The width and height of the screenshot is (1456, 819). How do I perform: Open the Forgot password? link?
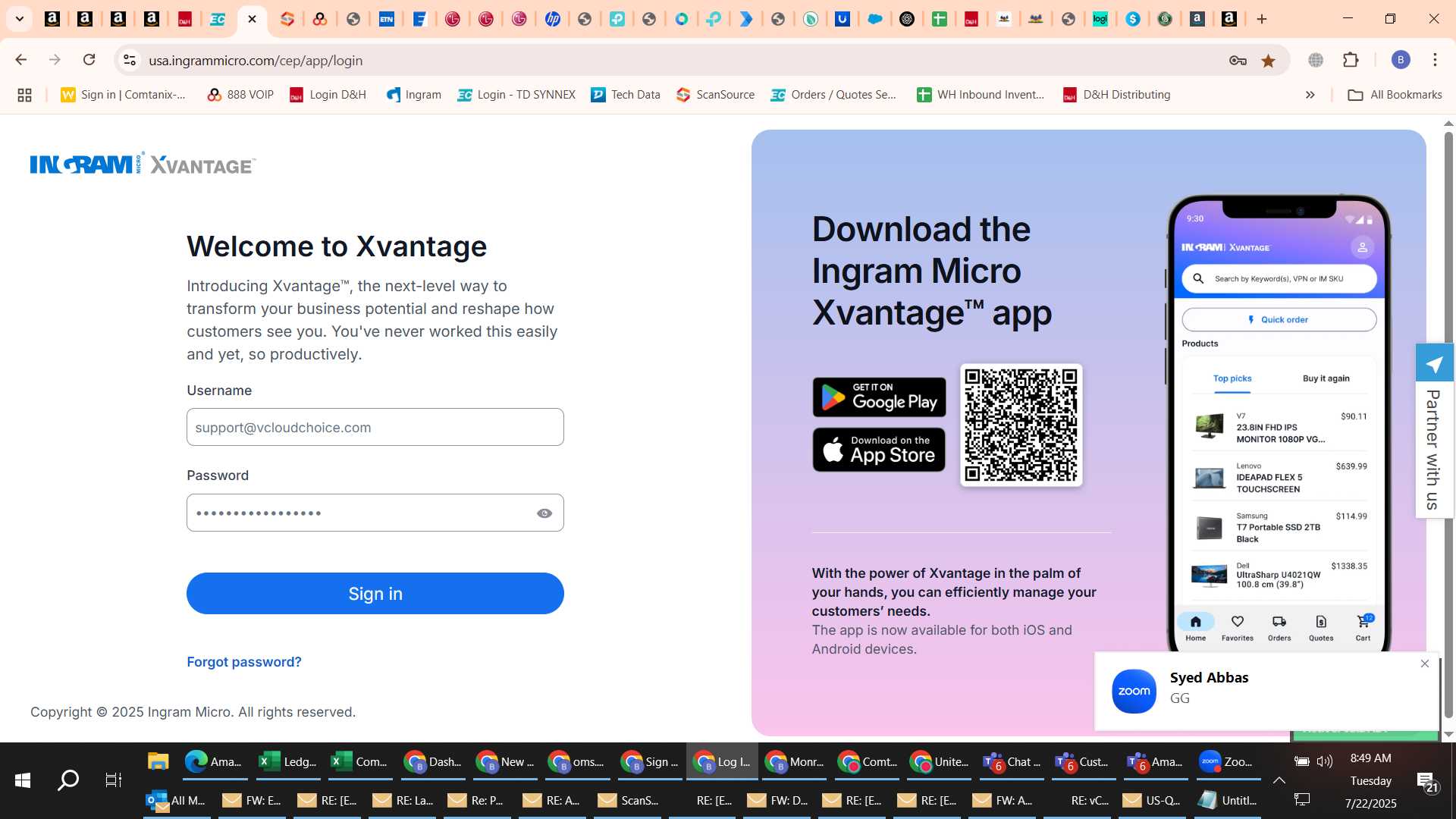coord(244,662)
